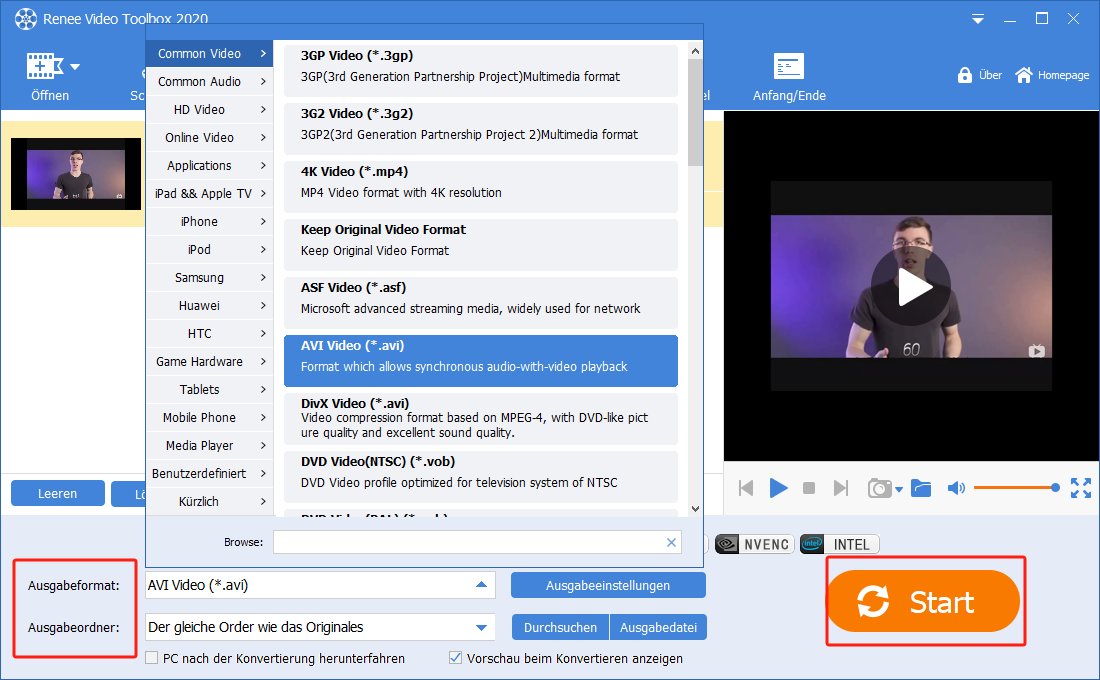Click the orange Start button
The image size is (1100, 680).
(923, 601)
